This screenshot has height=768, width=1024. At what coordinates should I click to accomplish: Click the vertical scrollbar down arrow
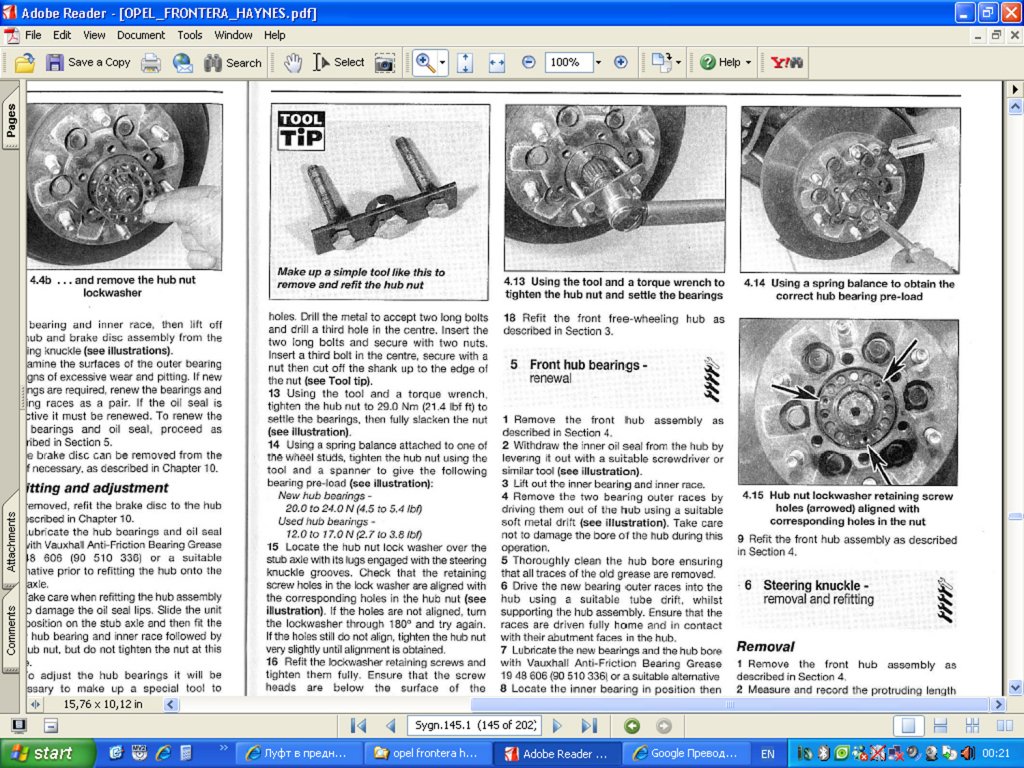(1015, 687)
